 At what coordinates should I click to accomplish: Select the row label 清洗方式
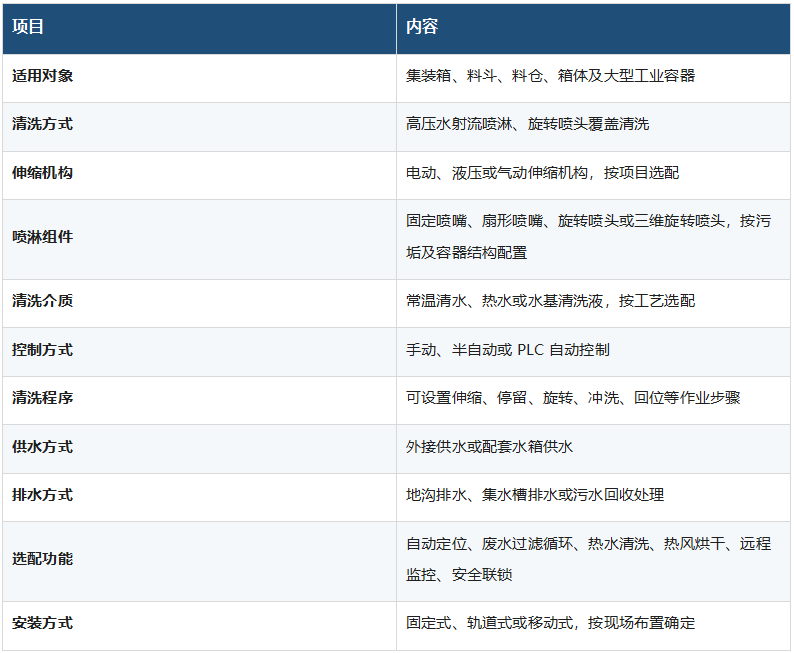click(43, 124)
